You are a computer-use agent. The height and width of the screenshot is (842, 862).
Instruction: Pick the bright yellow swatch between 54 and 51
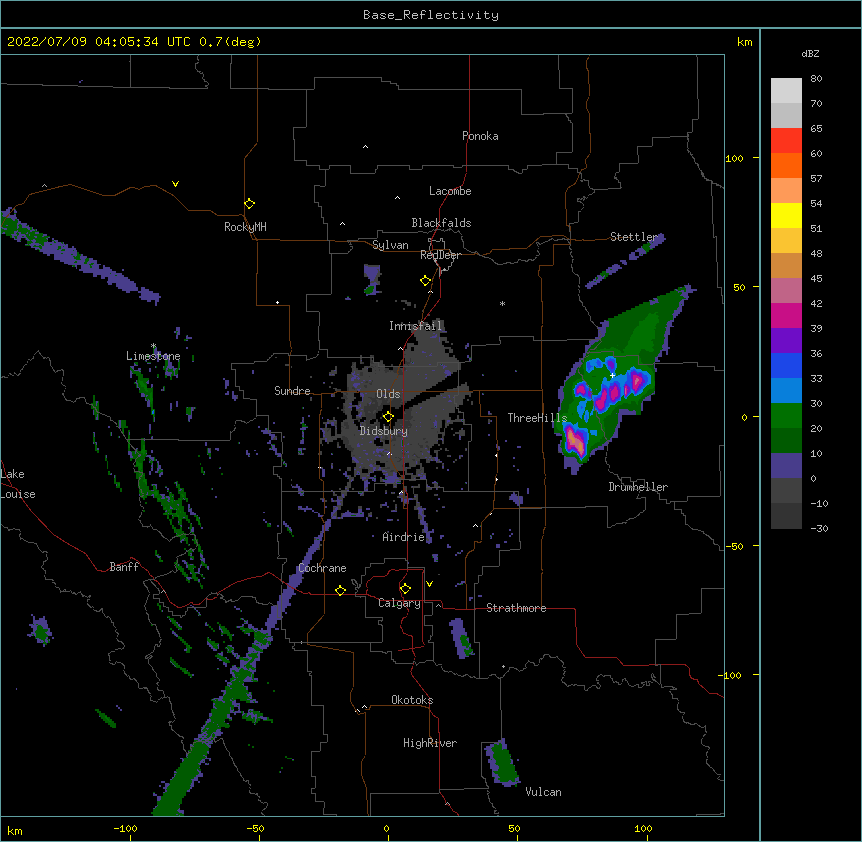coord(786,215)
